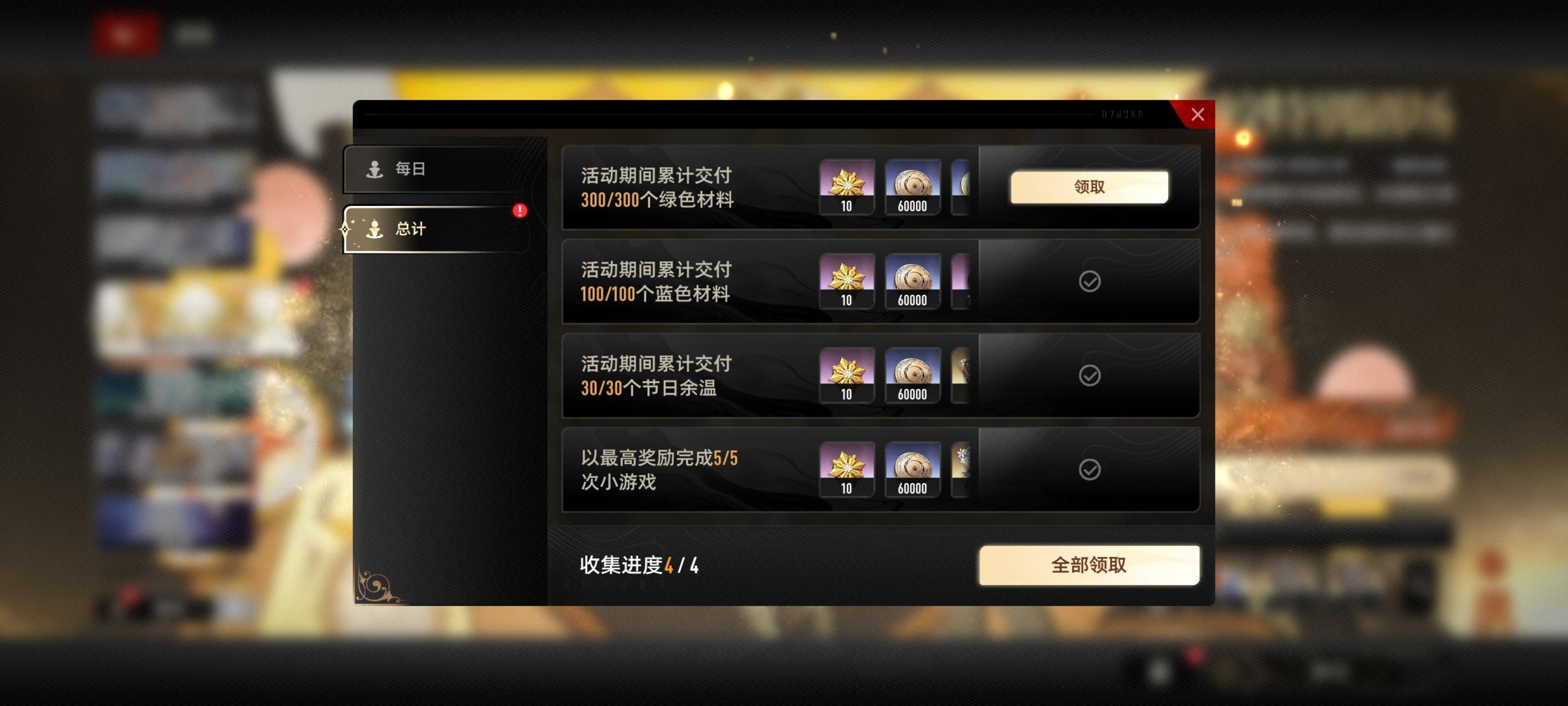Click claimed checkmark for 小游戏 task
This screenshot has width=1568, height=706.
[1089, 470]
